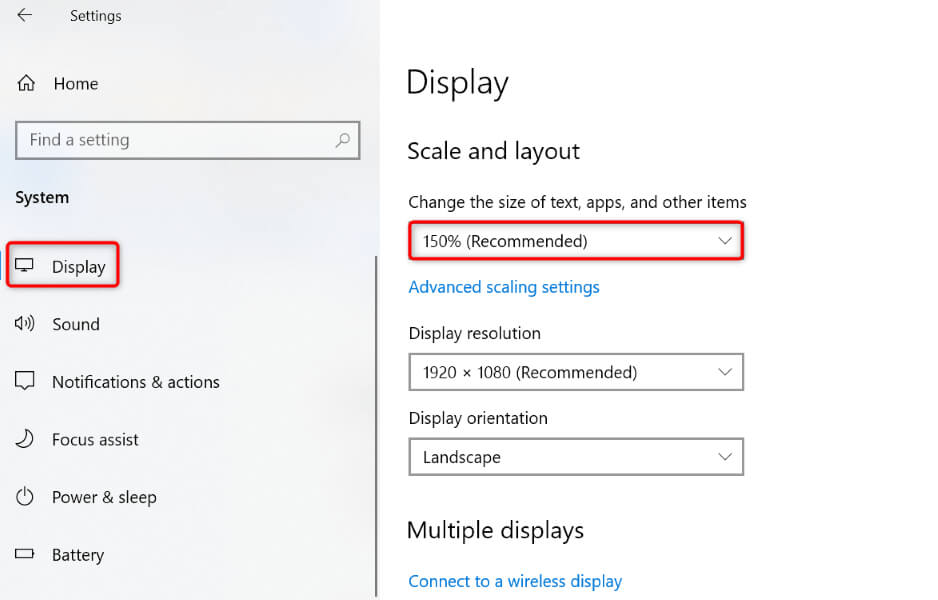
Task: Click the Home house icon
Action: coord(27,83)
